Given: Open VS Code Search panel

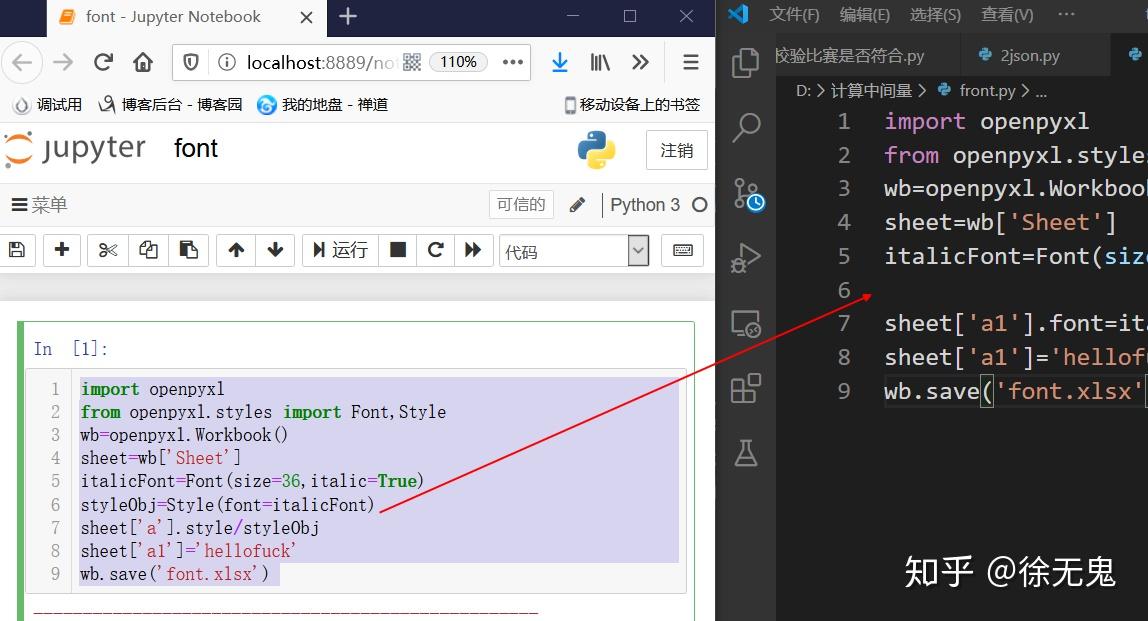Looking at the screenshot, I should coord(746,128).
